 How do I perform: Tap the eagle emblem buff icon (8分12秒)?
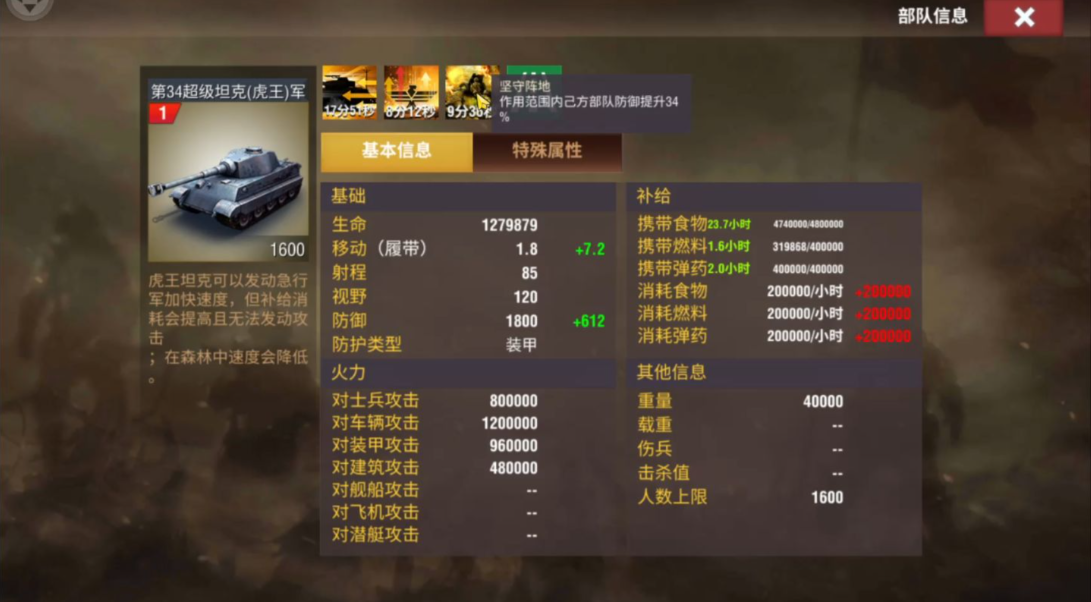pyautogui.click(x=411, y=93)
